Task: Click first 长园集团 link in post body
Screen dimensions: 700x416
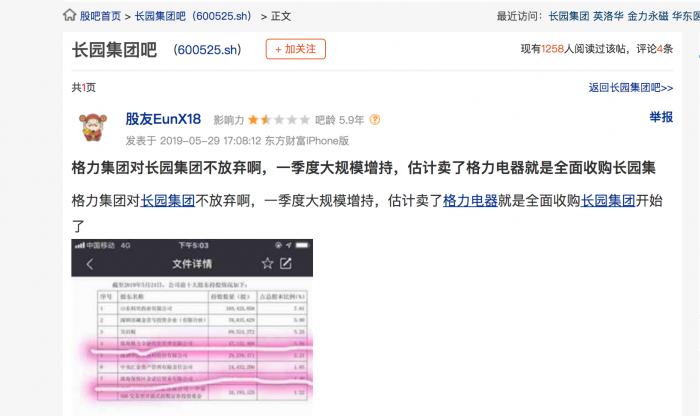Action: tap(168, 200)
